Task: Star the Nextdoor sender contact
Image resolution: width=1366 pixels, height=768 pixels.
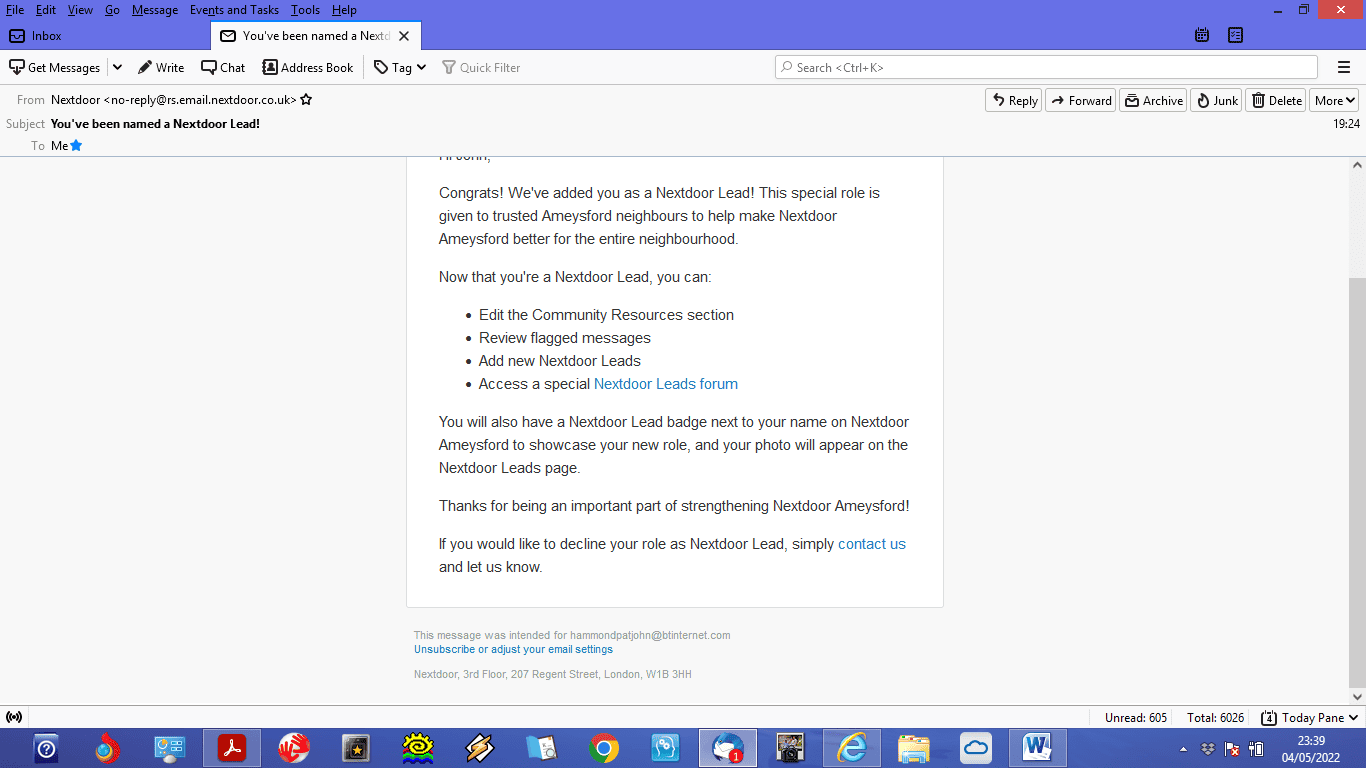Action: coord(306,100)
